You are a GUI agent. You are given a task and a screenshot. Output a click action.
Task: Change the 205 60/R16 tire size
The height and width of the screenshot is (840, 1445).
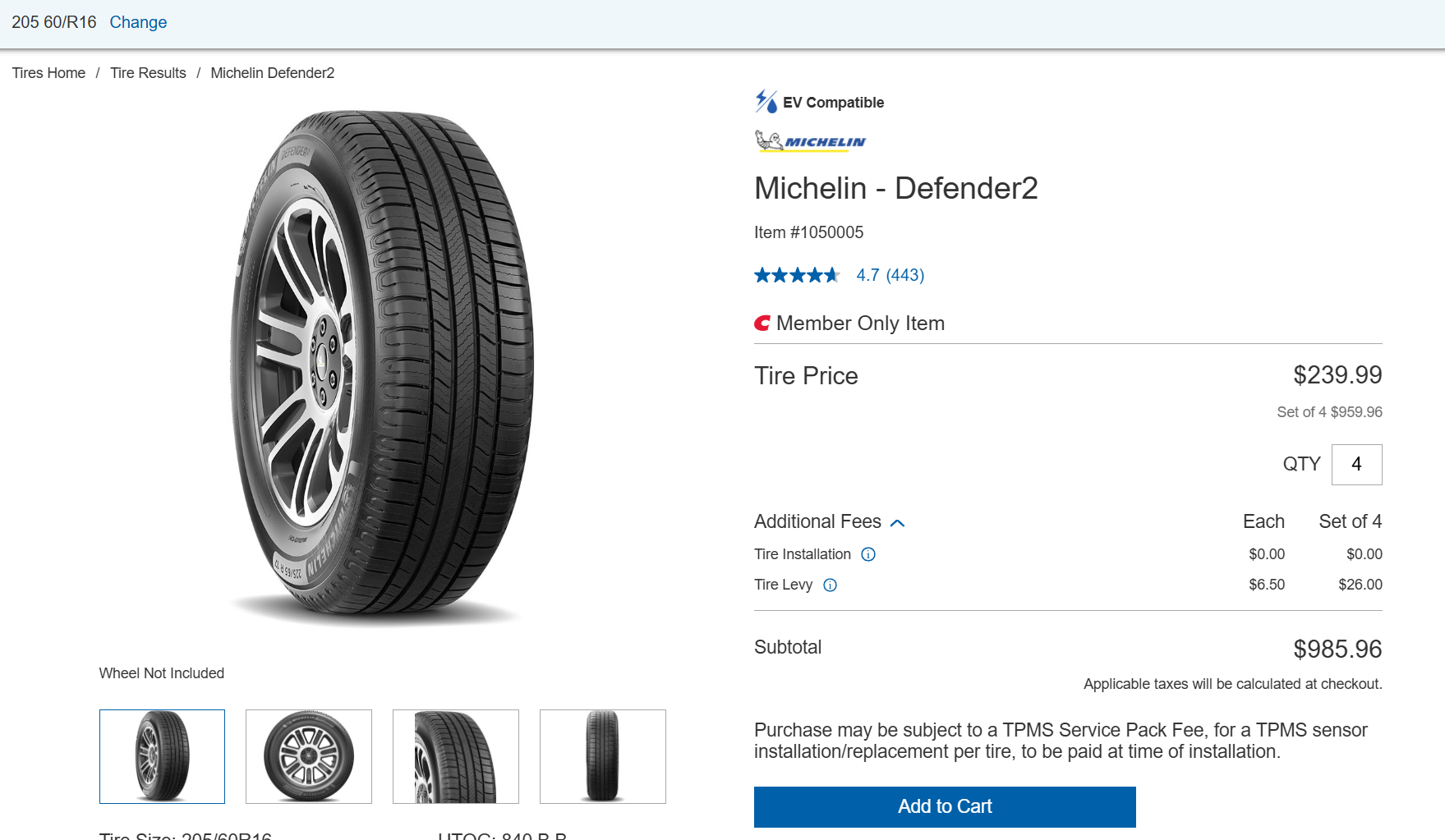[138, 22]
